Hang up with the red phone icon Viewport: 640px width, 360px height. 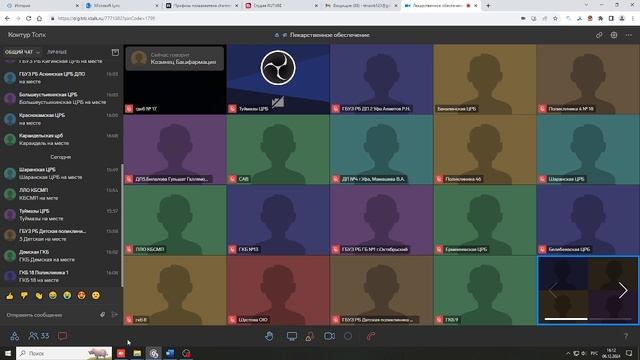coord(371,336)
